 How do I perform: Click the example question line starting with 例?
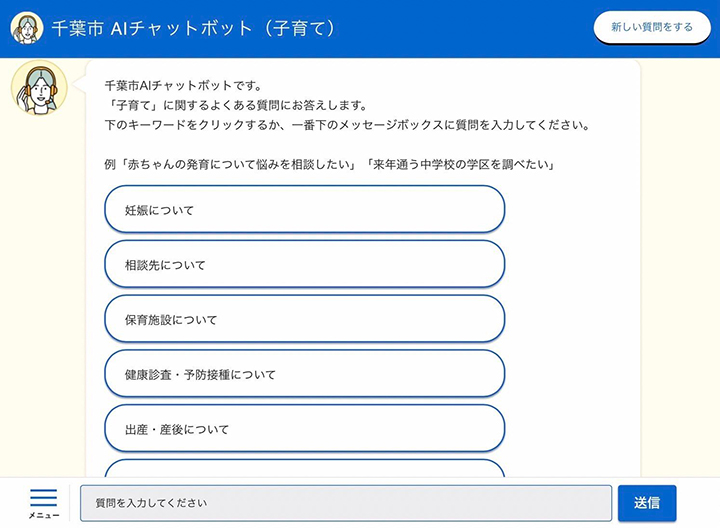(329, 164)
